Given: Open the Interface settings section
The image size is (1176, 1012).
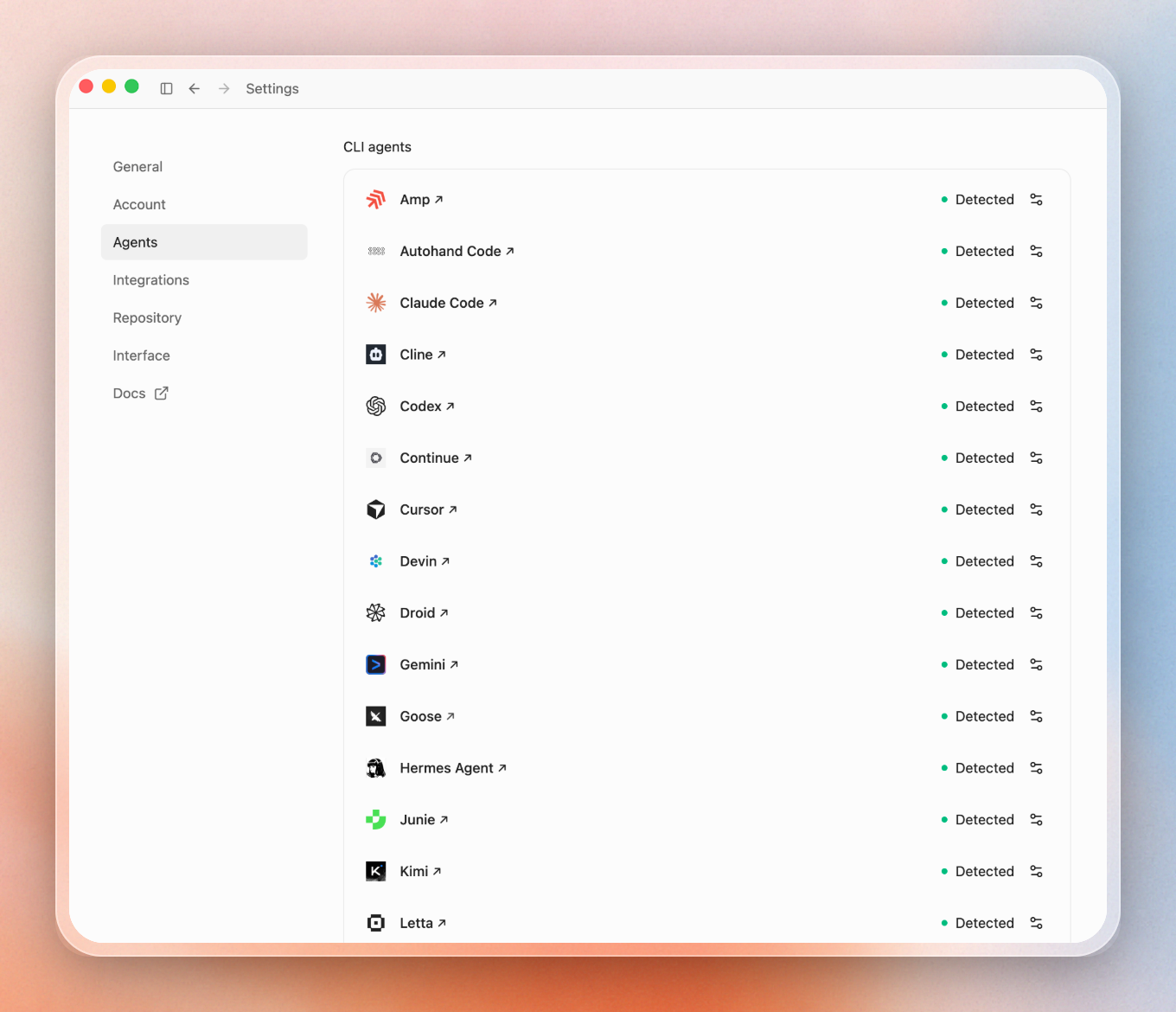Looking at the screenshot, I should pyautogui.click(x=204, y=355).
